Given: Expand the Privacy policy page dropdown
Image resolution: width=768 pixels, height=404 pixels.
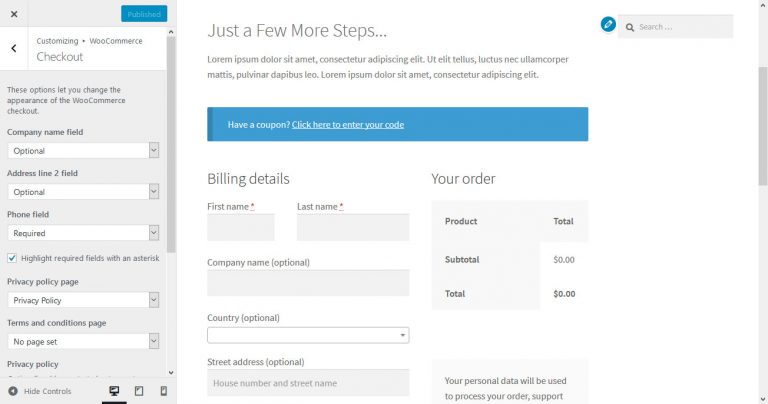Looking at the screenshot, I should click(83, 300).
